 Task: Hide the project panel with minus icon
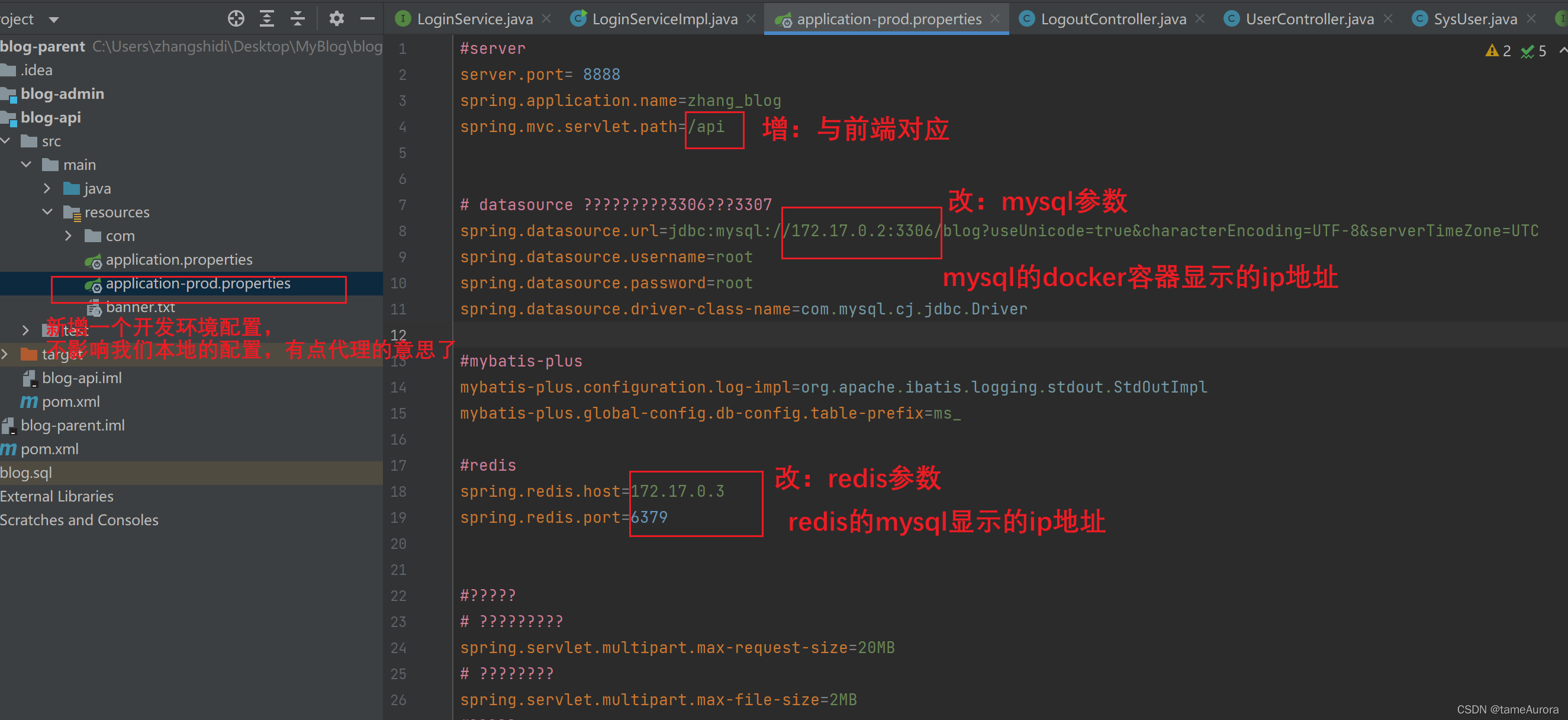367,19
